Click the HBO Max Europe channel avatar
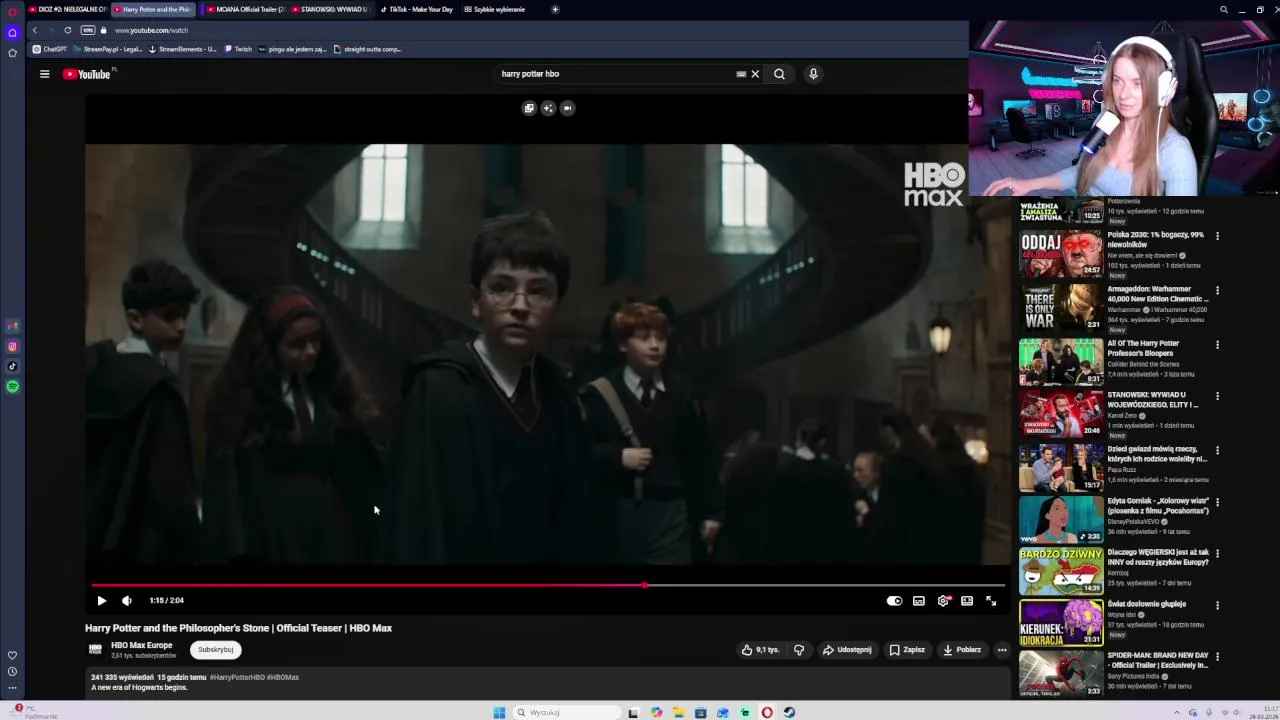Viewport: 1280px width, 720px height. click(x=95, y=650)
